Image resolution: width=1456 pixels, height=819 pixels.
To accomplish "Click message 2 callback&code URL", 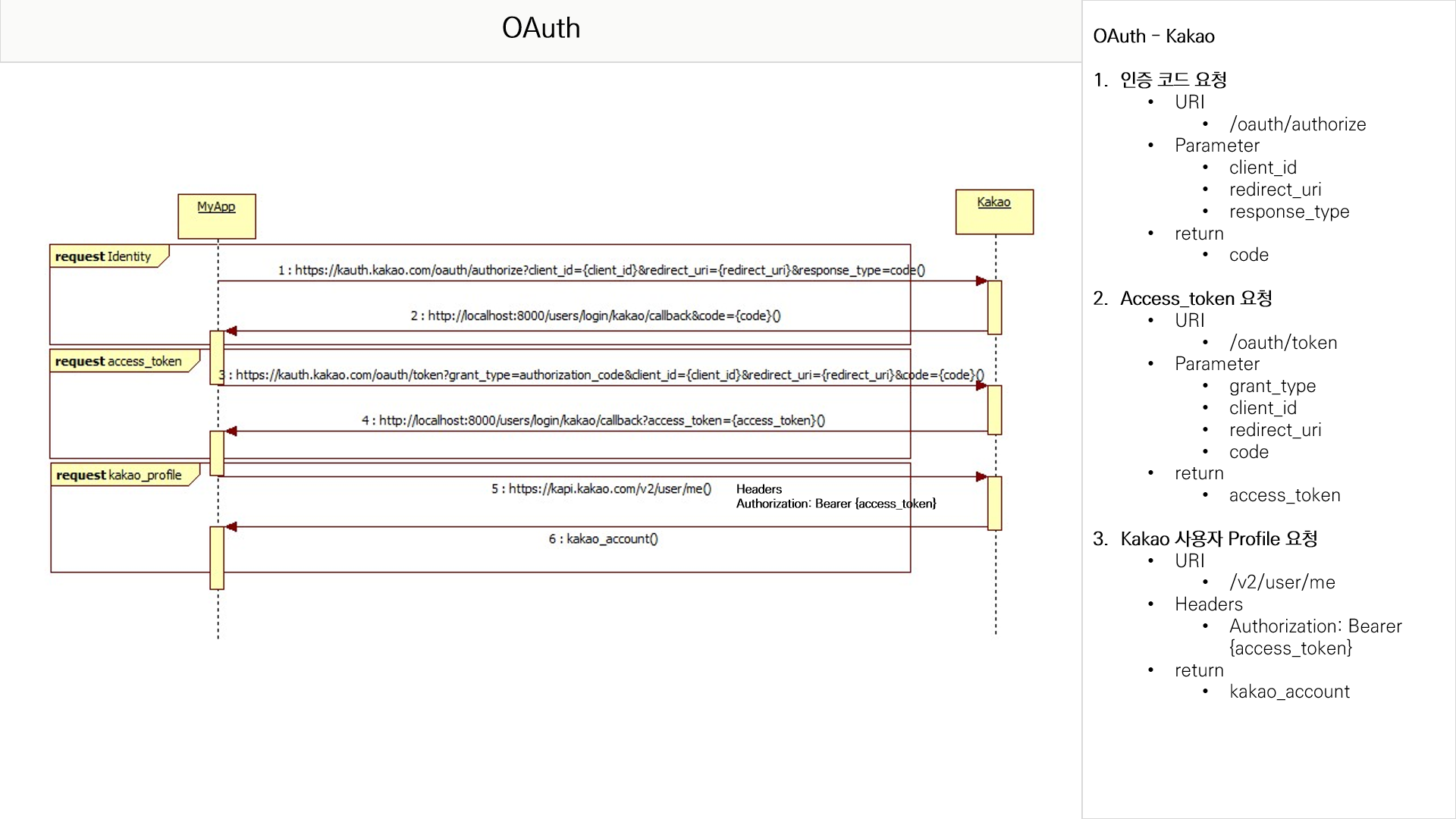I will [x=595, y=315].
